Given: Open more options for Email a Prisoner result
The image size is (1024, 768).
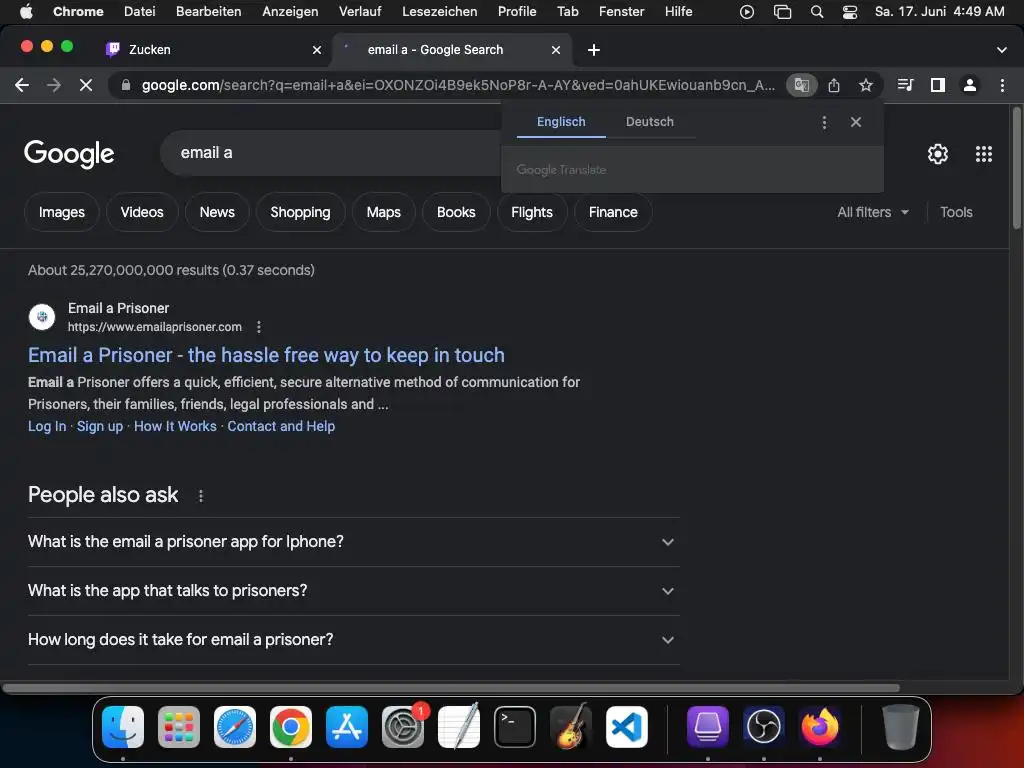Looking at the screenshot, I should point(259,327).
